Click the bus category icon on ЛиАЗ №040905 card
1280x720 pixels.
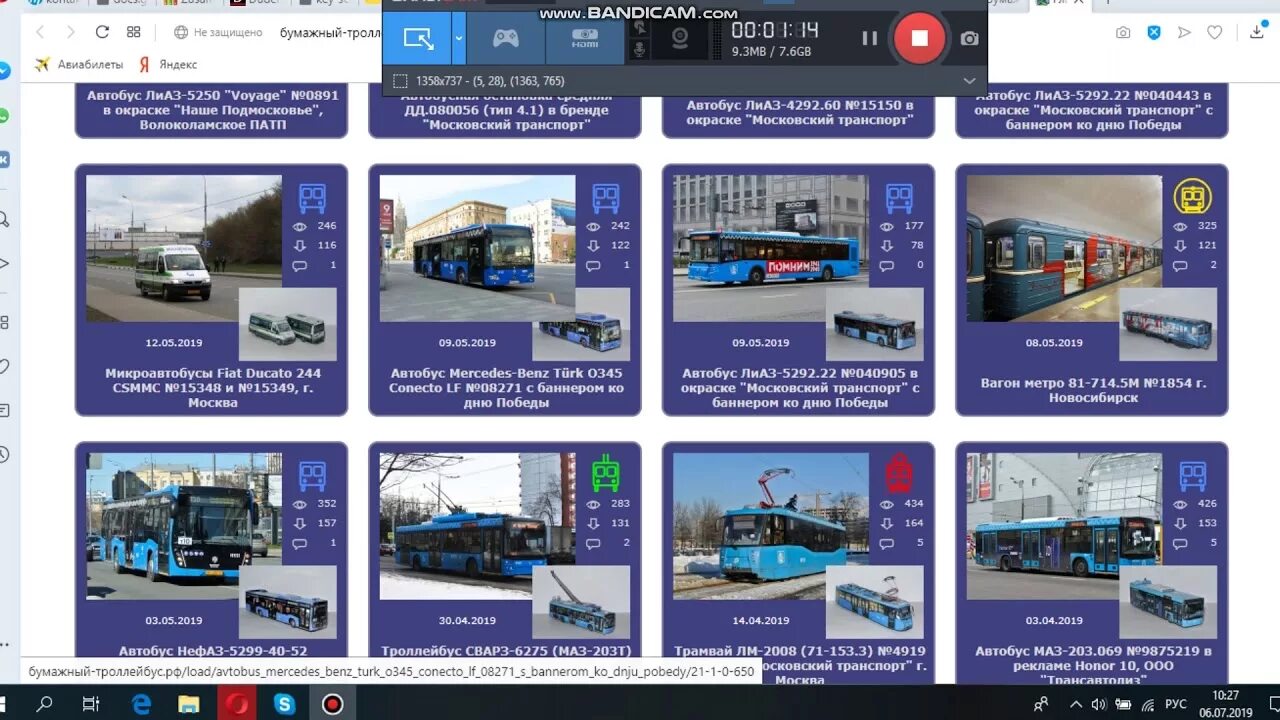(x=899, y=198)
